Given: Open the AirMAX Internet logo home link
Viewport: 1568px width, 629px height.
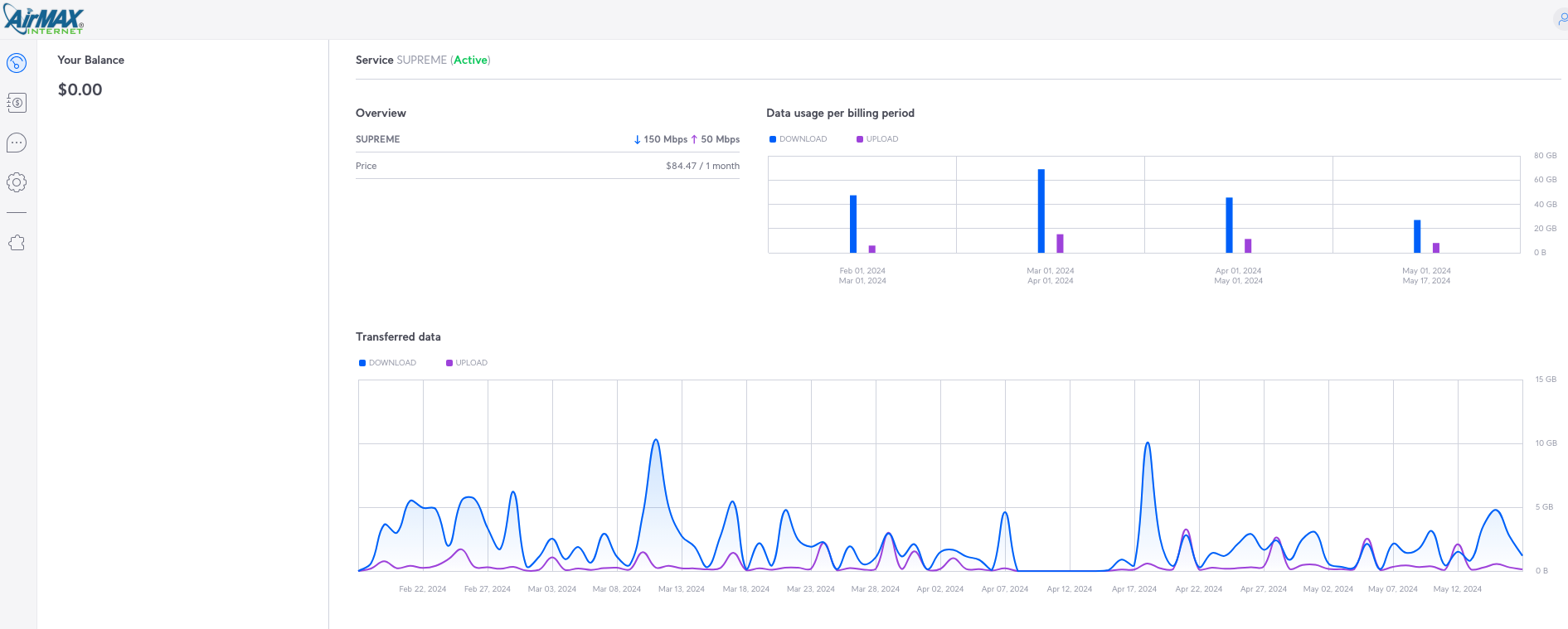Looking at the screenshot, I should click(x=44, y=20).
